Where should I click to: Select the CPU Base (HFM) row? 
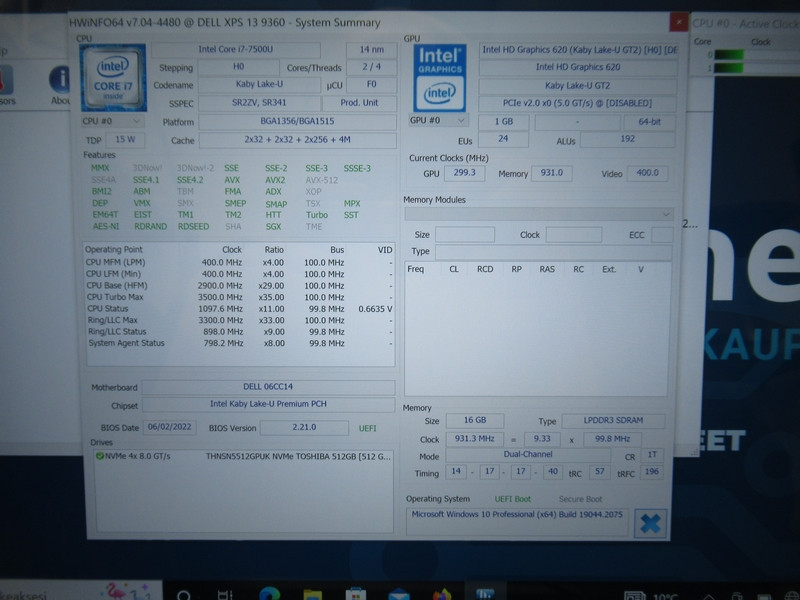click(239, 286)
